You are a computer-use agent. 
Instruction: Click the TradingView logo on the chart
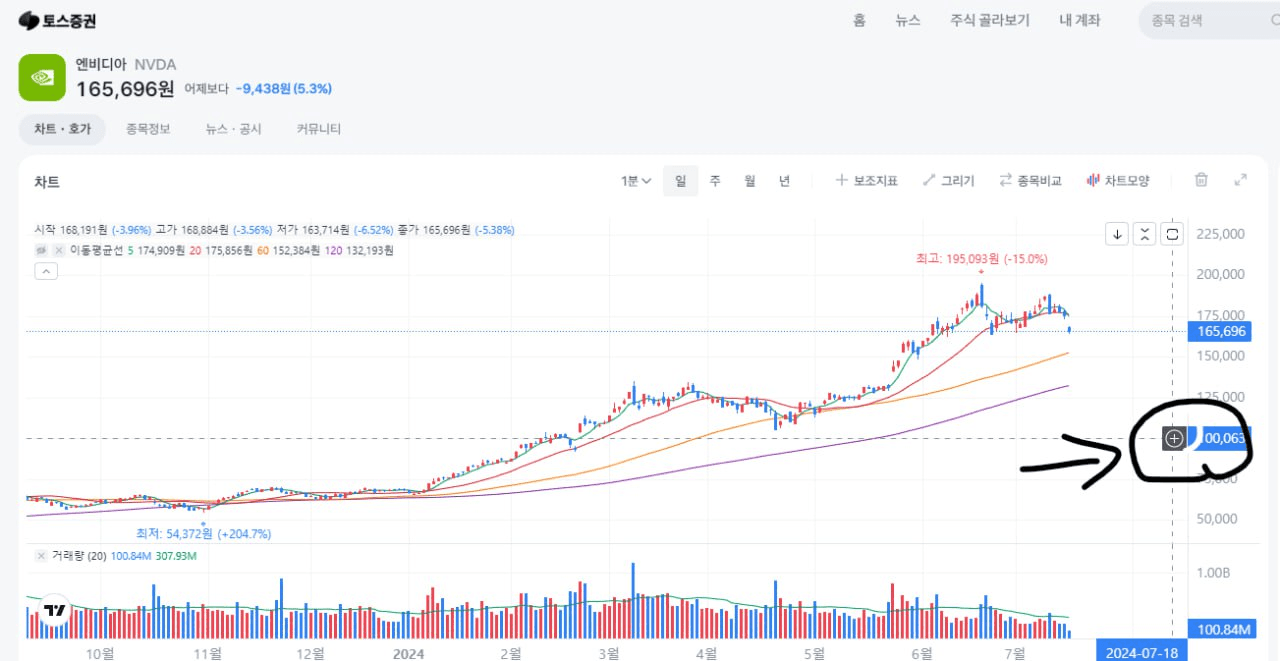pos(55,610)
